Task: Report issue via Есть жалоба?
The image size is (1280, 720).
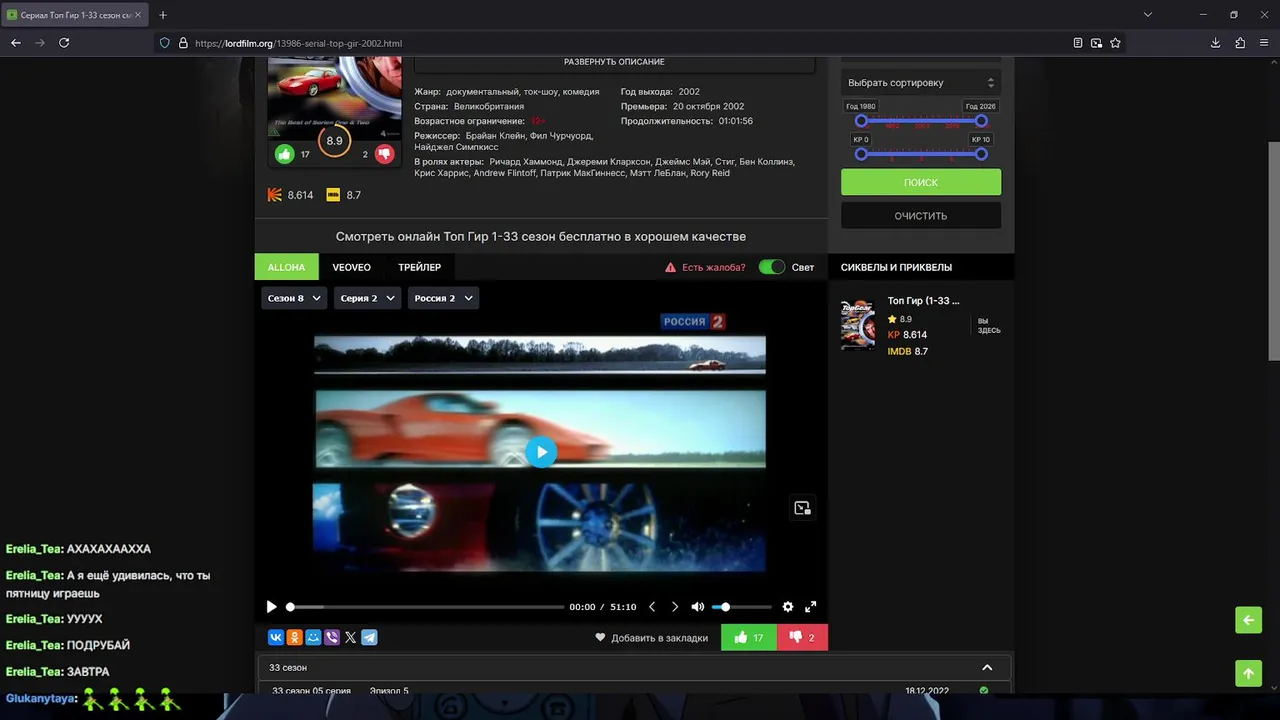Action: (705, 267)
